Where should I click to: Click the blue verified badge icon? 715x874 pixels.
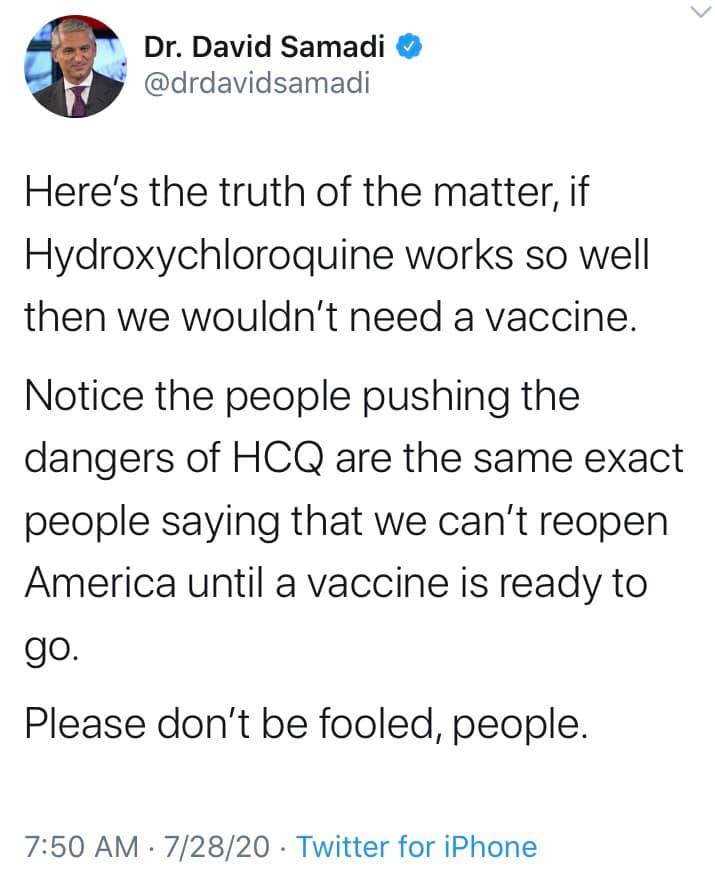(x=409, y=46)
